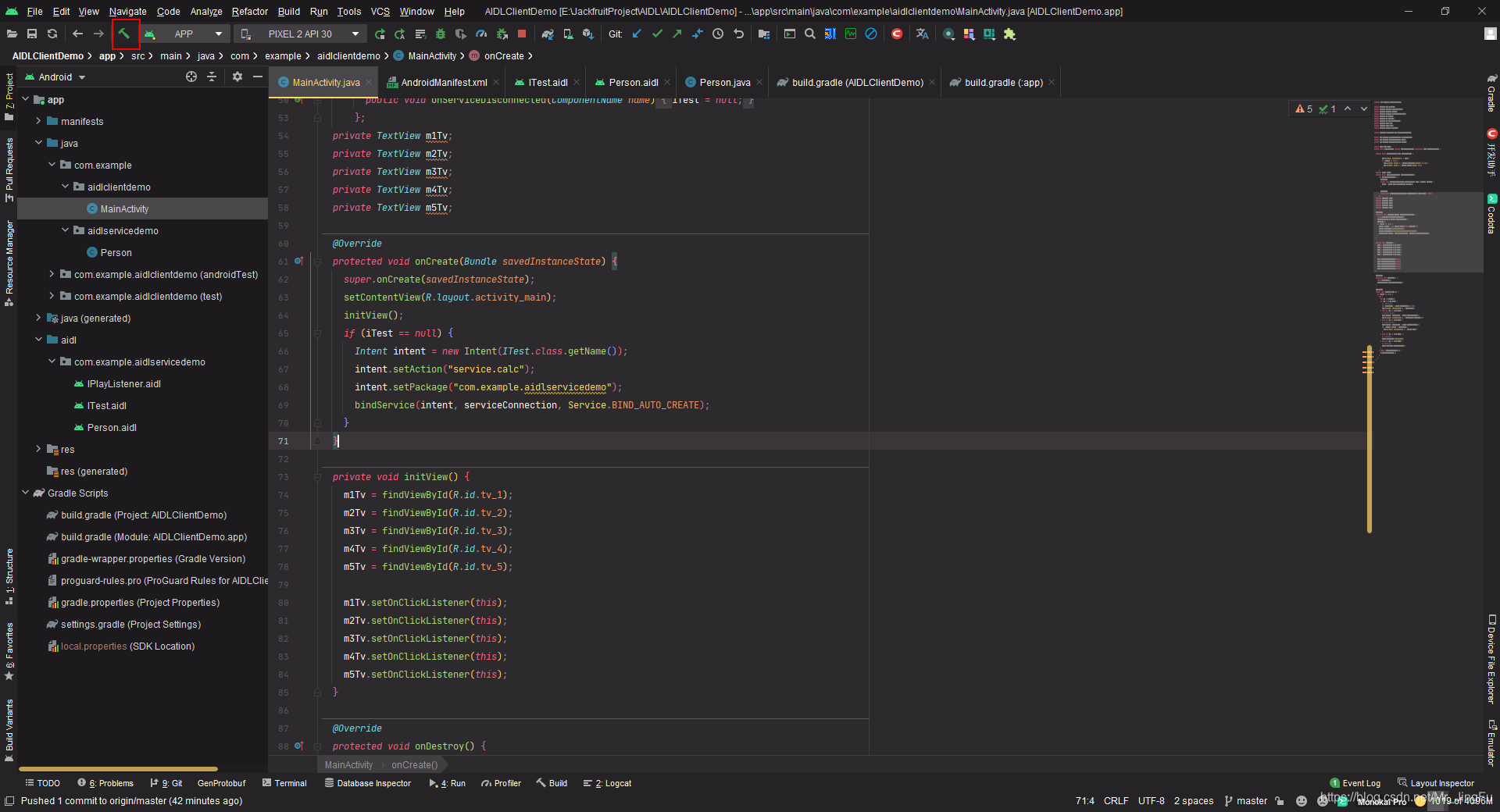The height and width of the screenshot is (812, 1500).
Task: Click Collapse All in project panel
Action: (212, 77)
